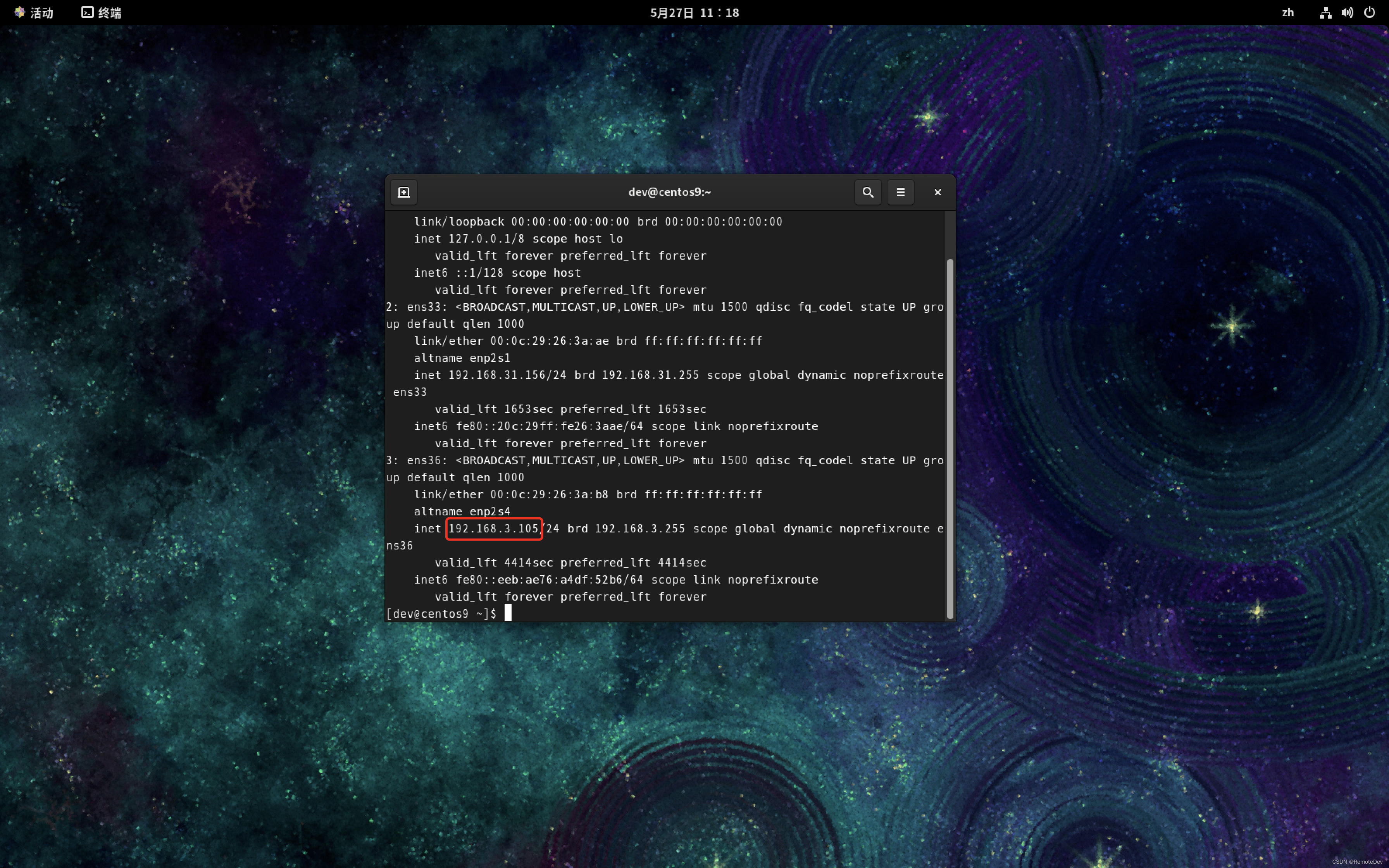Click the 127.0.0.1/8 loopback address
Screen dimensions: 1389x868
tap(486, 239)
